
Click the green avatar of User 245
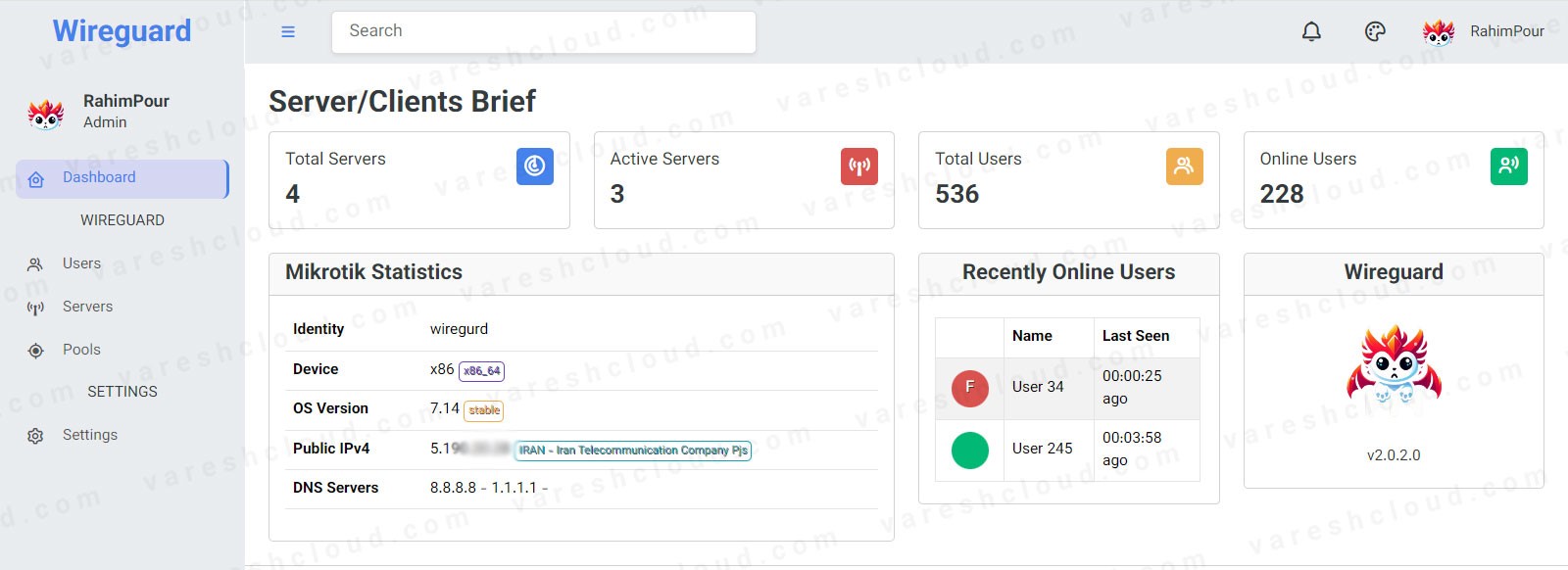pyautogui.click(x=970, y=451)
